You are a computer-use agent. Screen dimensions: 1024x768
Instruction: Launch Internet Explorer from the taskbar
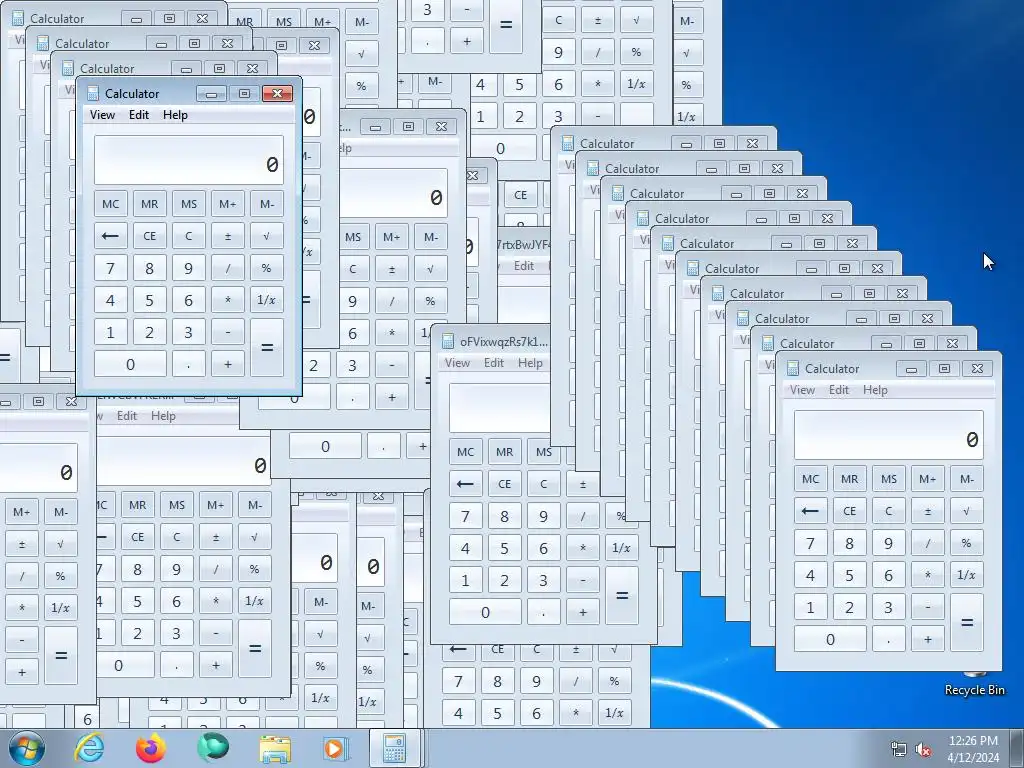point(89,748)
